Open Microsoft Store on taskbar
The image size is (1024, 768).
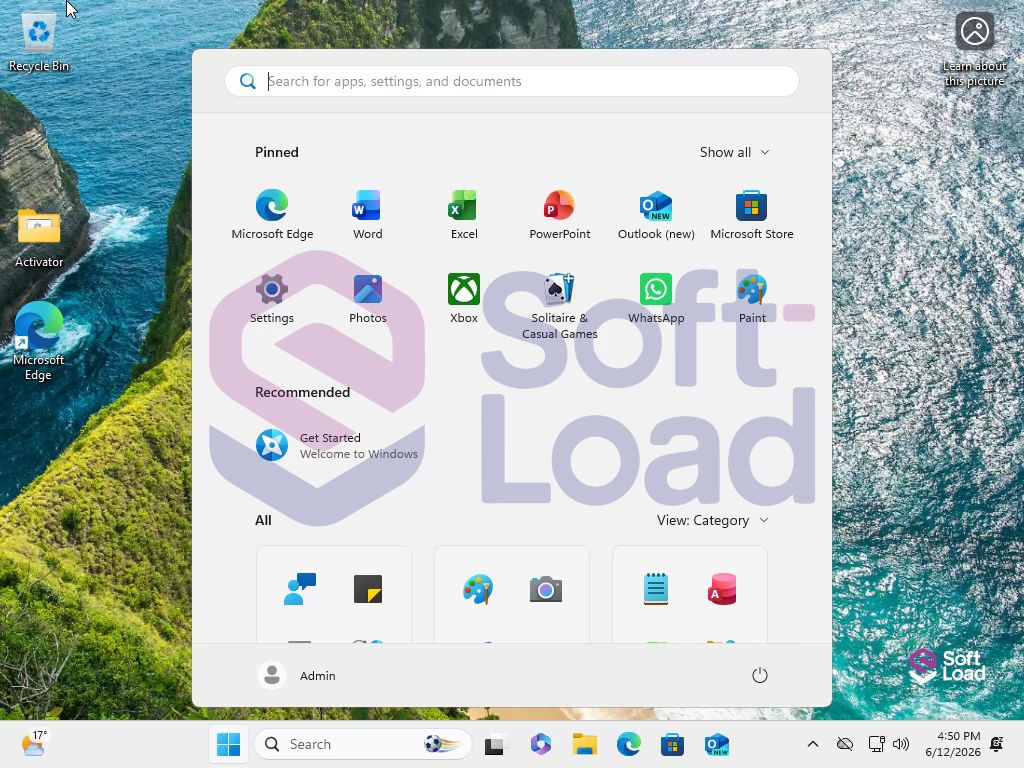[x=672, y=744]
